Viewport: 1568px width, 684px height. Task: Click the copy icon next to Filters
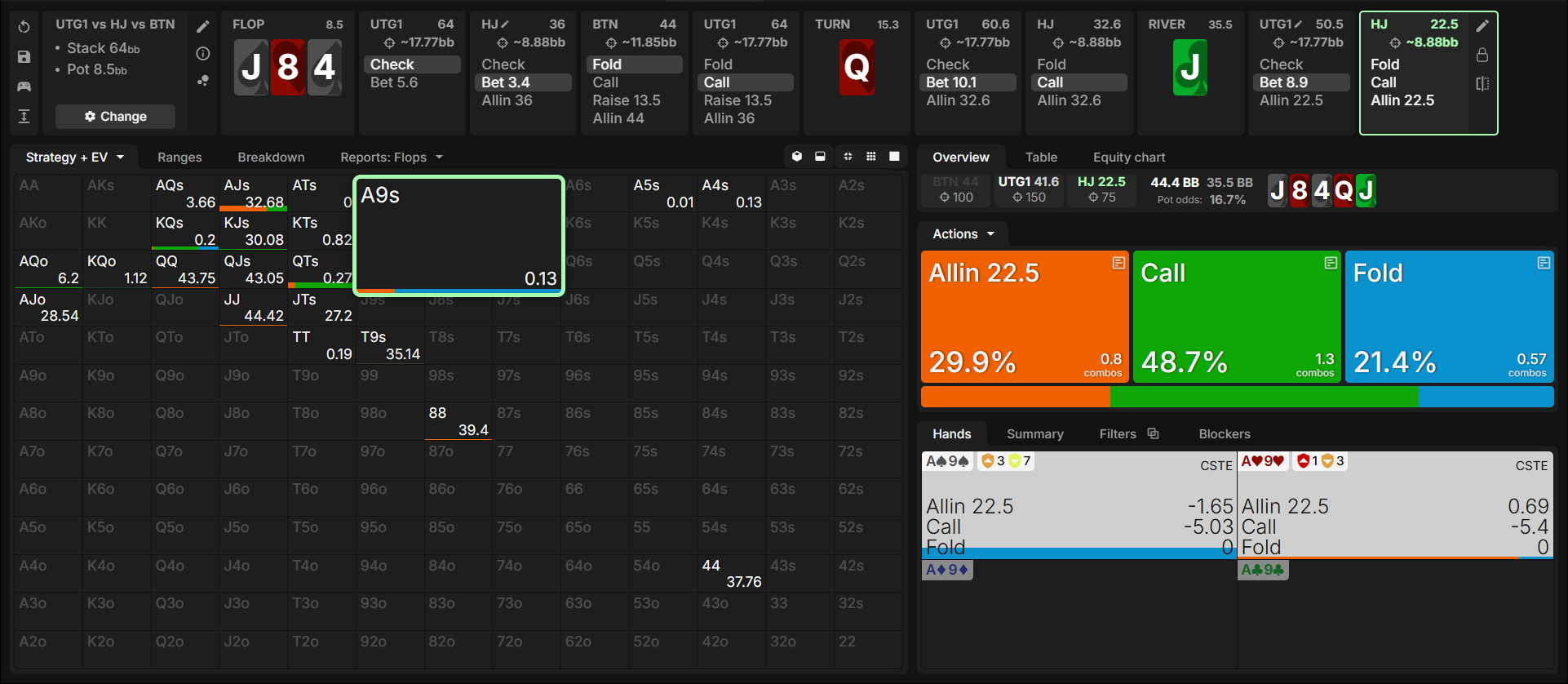(1153, 433)
